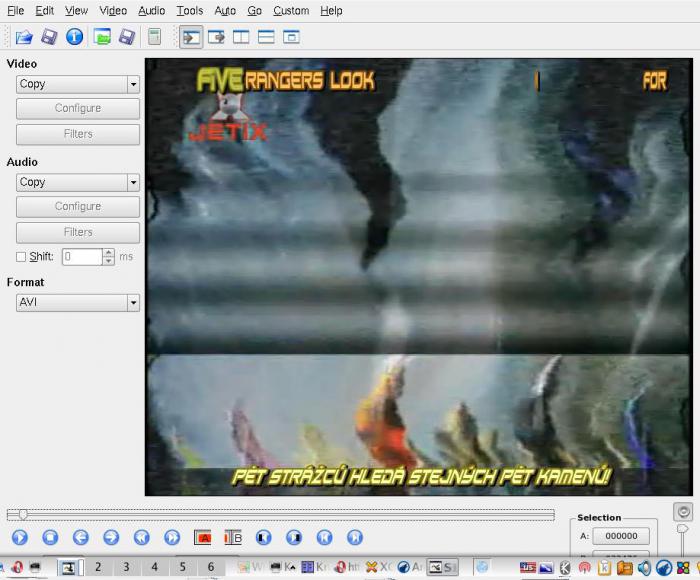The width and height of the screenshot is (700, 580).
Task: Open the Custom menu
Action: click(x=291, y=11)
